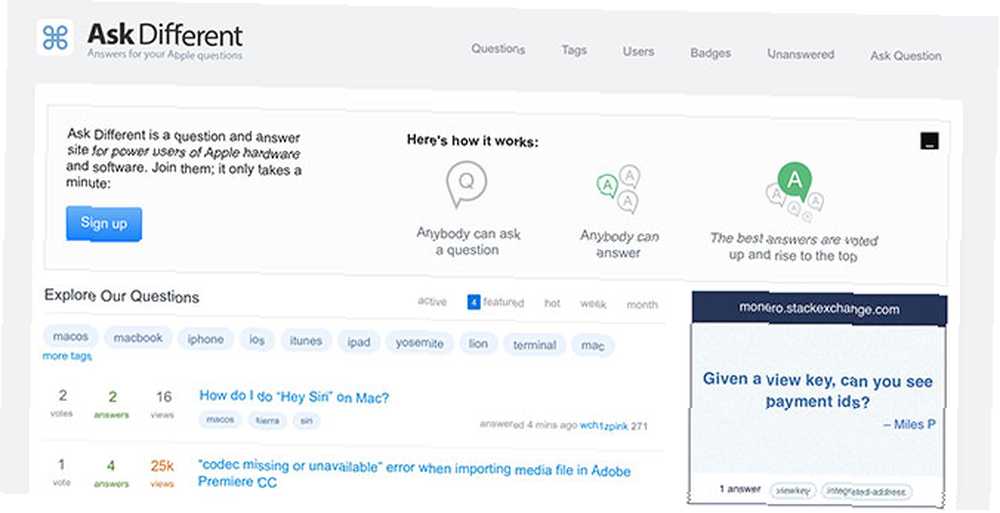Click the Ask Different command-key logo icon
The height and width of the screenshot is (513, 1000).
(55, 38)
